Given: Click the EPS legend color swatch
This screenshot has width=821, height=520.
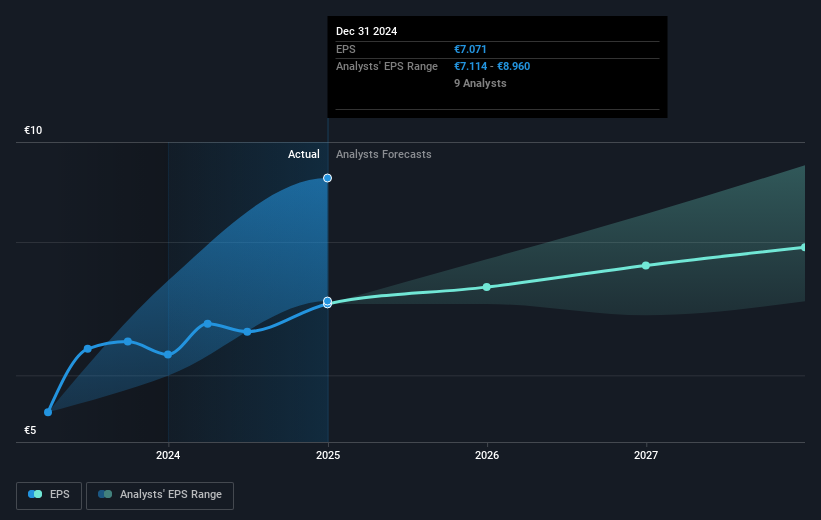Looking at the screenshot, I should [35, 494].
